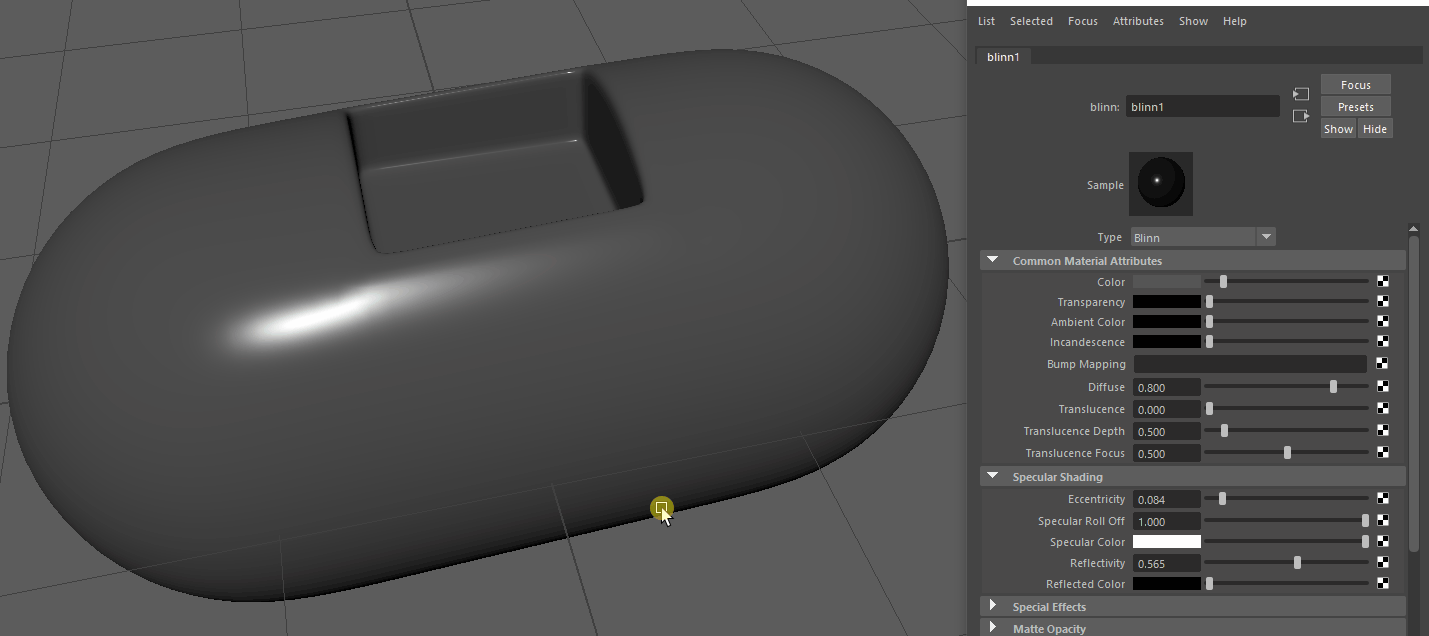Click the checker map icon for Reflectivity

(x=1383, y=563)
